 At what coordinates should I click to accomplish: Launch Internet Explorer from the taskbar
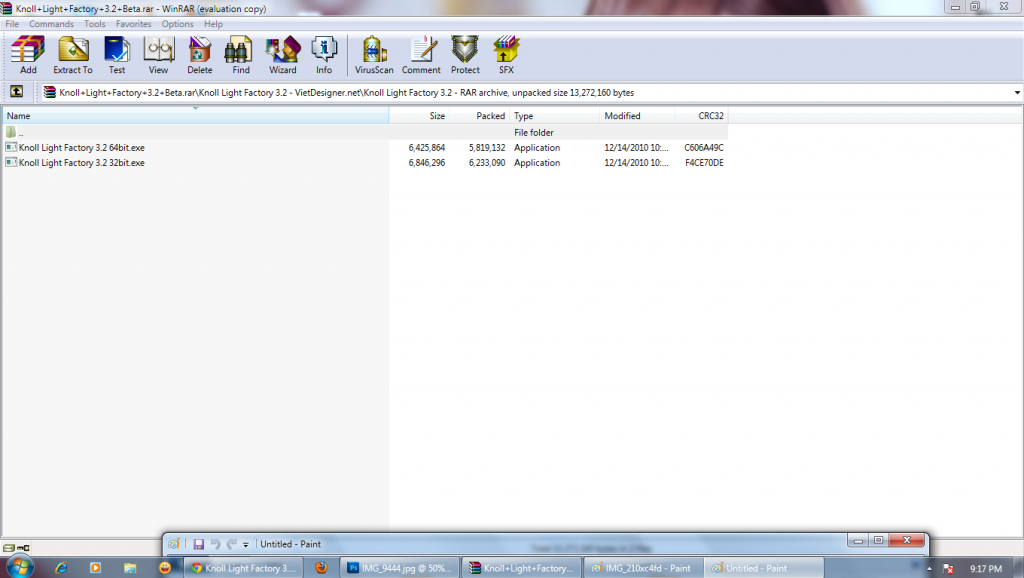point(61,568)
